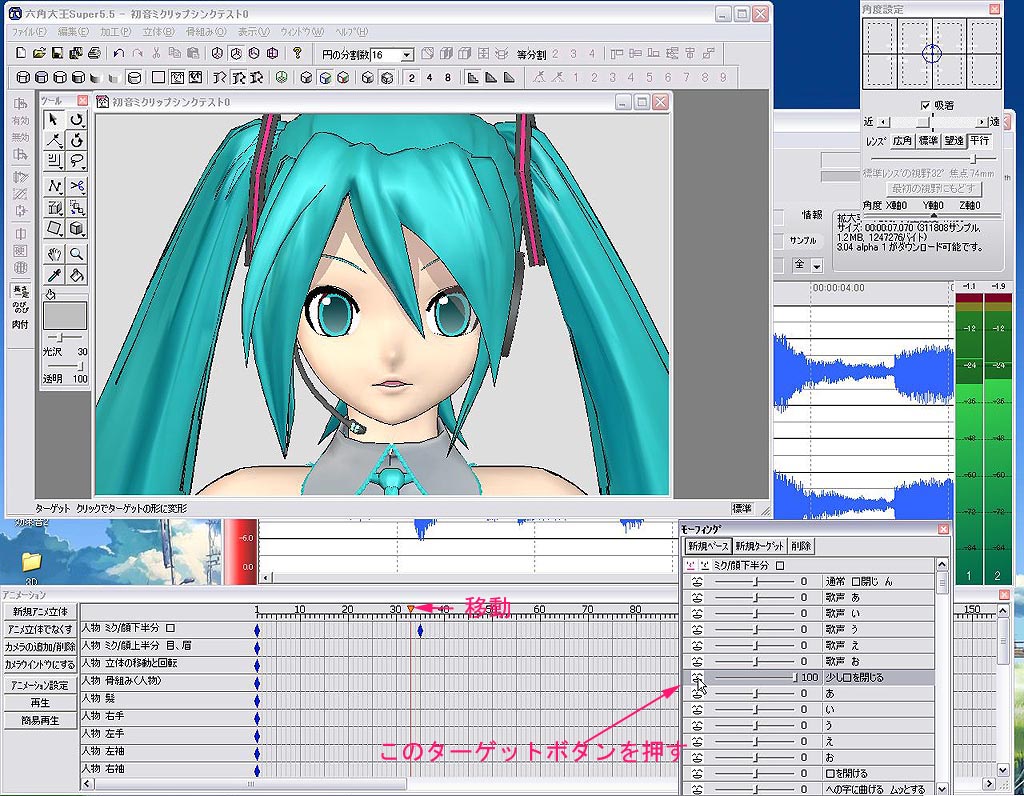Toggle the 2-division button in second toolbar
The height and width of the screenshot is (796, 1024).
coord(411,78)
